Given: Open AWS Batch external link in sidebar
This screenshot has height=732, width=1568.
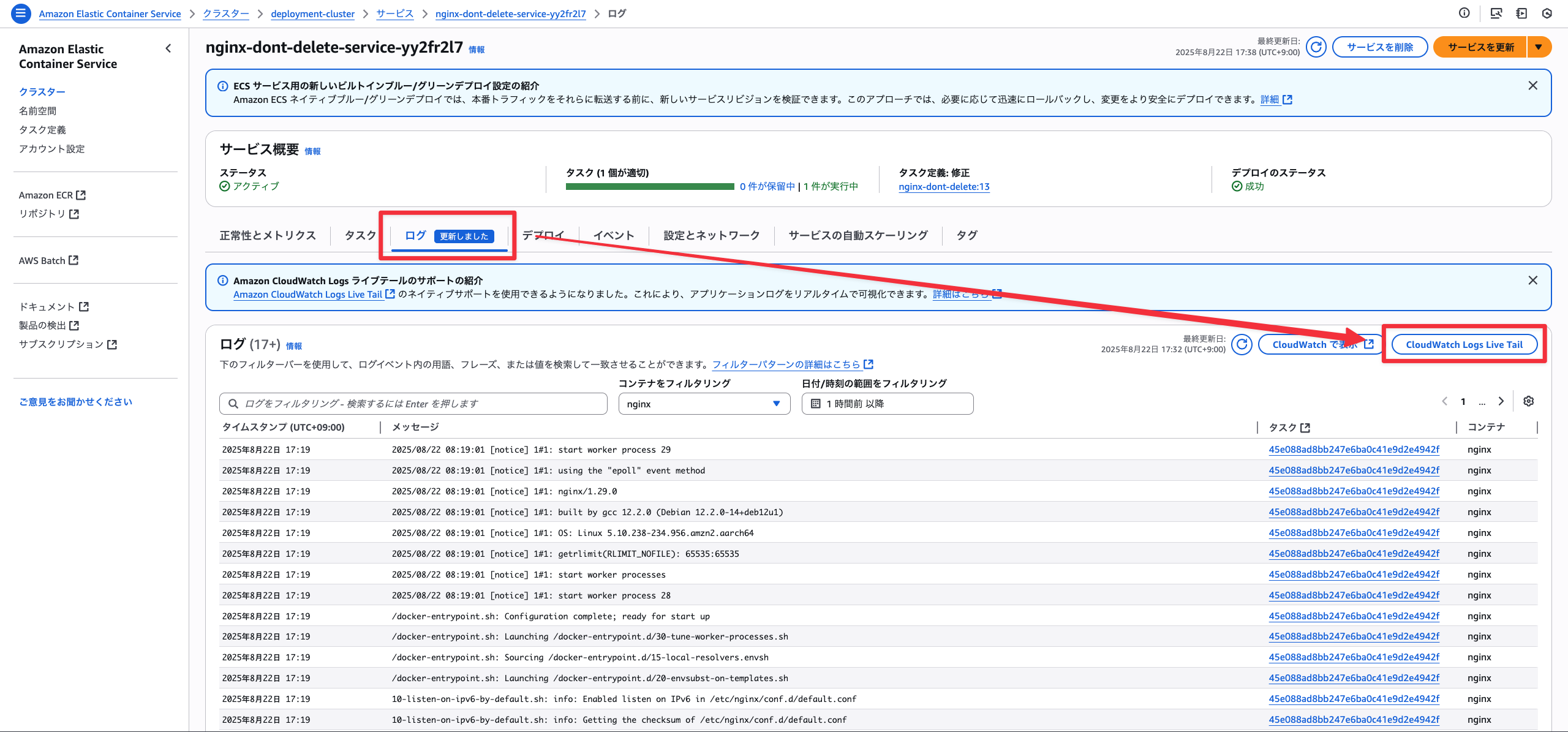Looking at the screenshot, I should (48, 260).
